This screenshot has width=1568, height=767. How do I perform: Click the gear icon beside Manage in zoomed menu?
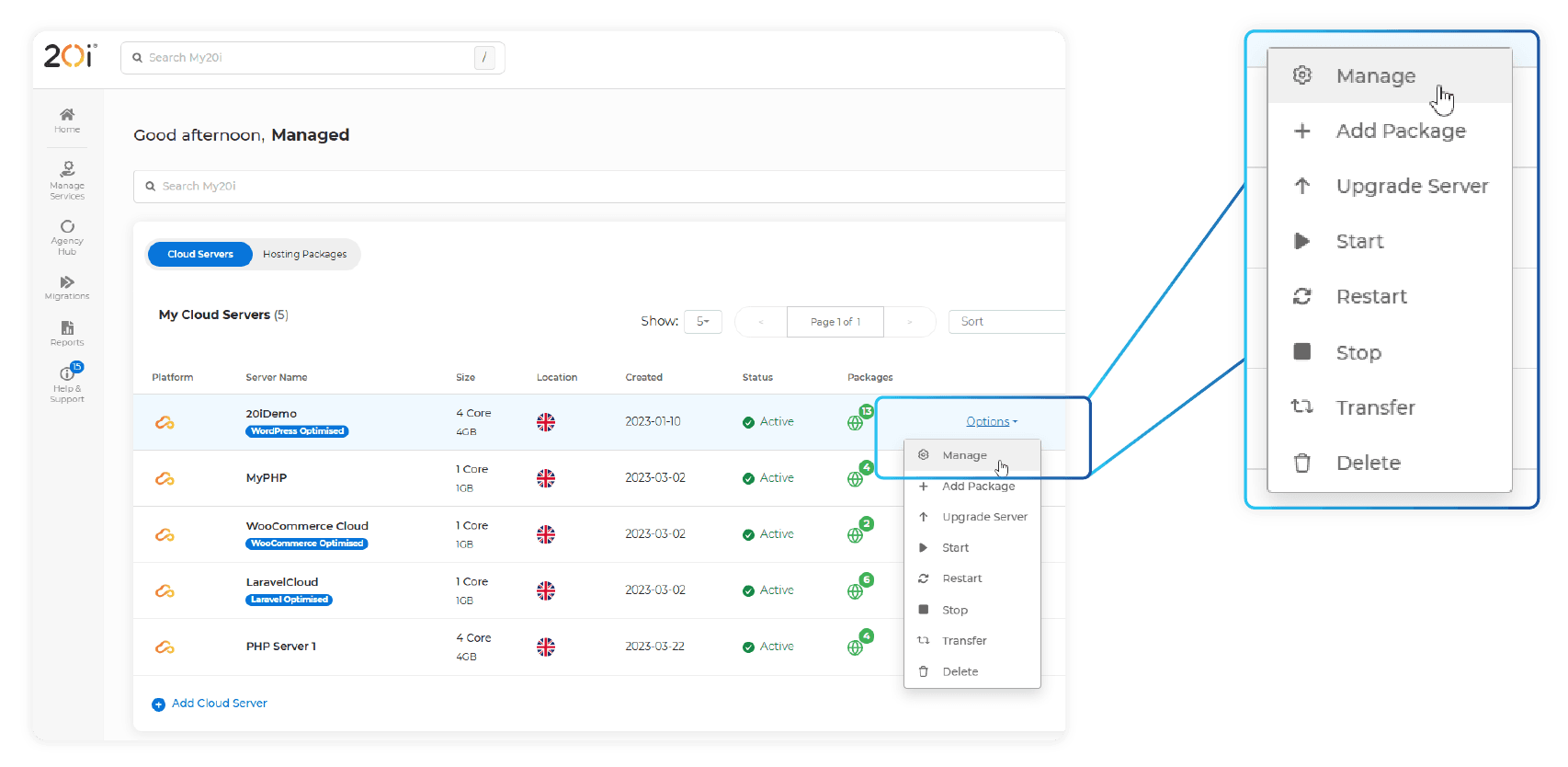[x=1302, y=75]
